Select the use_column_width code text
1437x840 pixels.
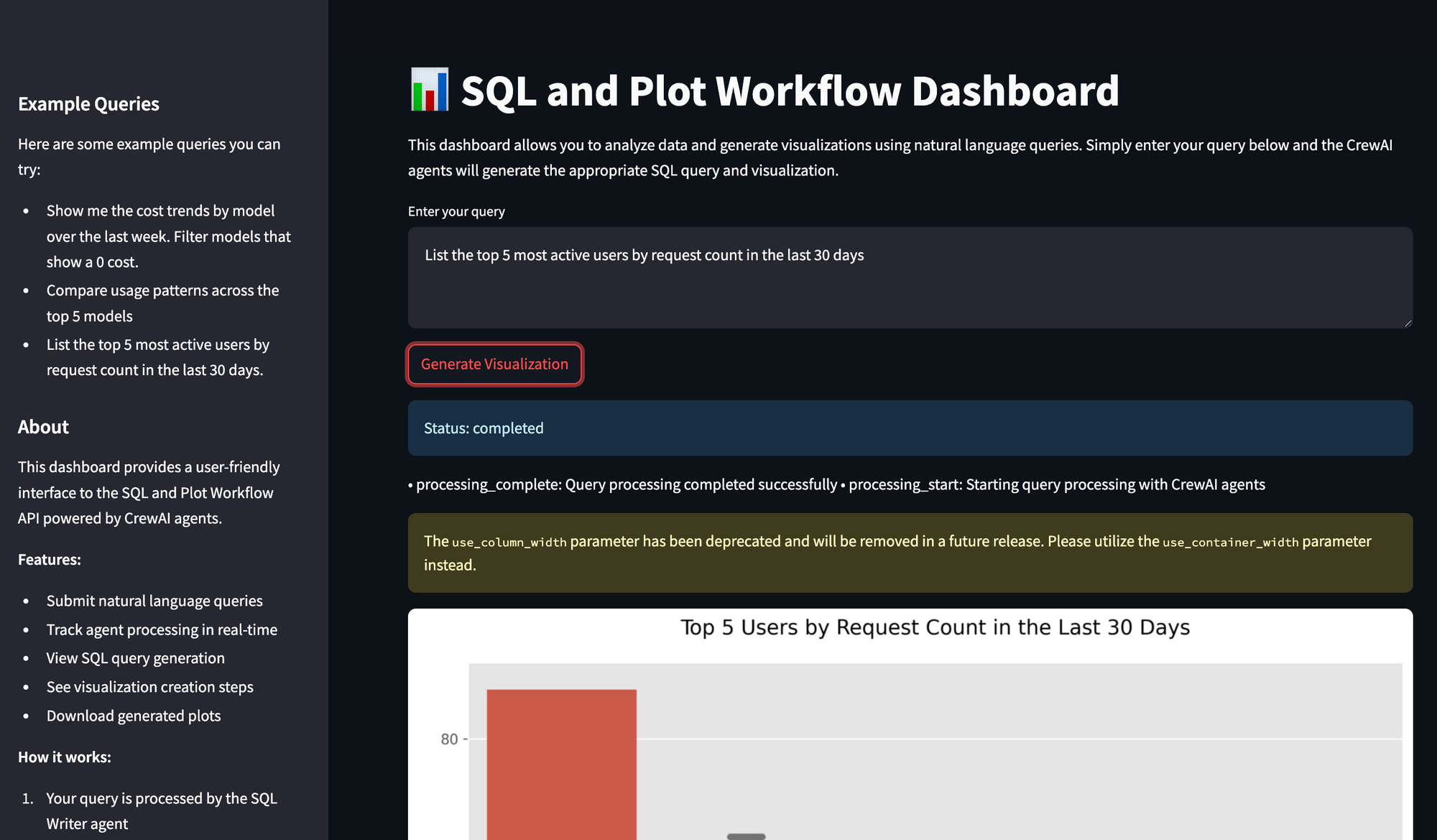coord(509,543)
